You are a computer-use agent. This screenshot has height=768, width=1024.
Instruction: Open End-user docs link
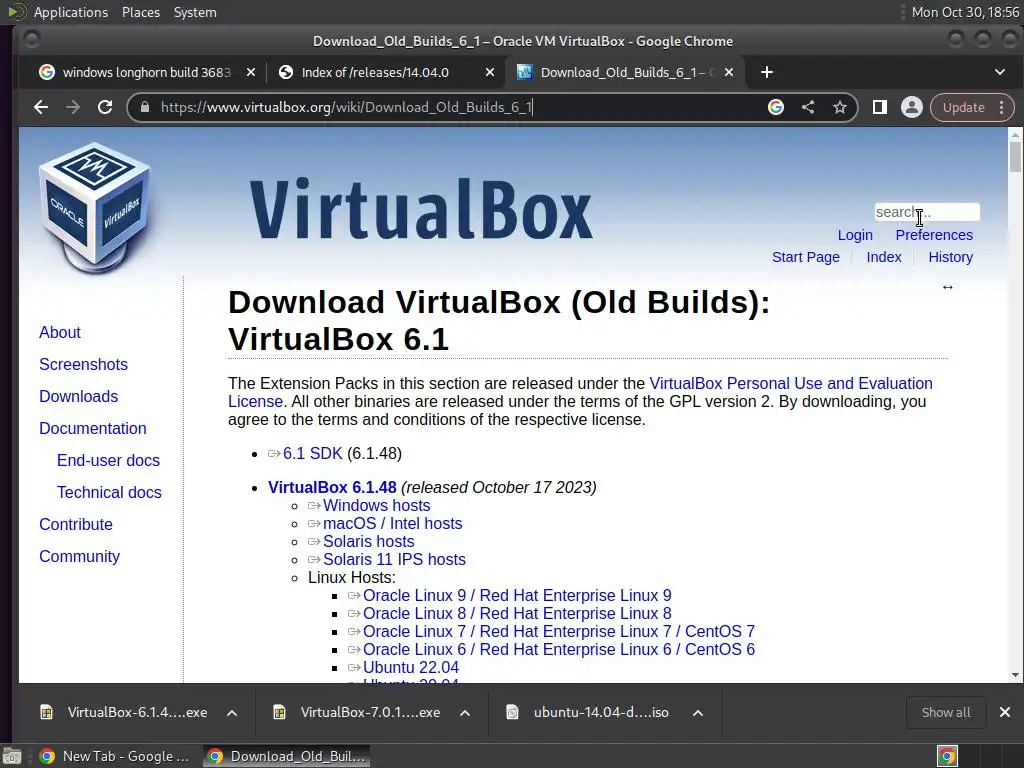pos(108,460)
